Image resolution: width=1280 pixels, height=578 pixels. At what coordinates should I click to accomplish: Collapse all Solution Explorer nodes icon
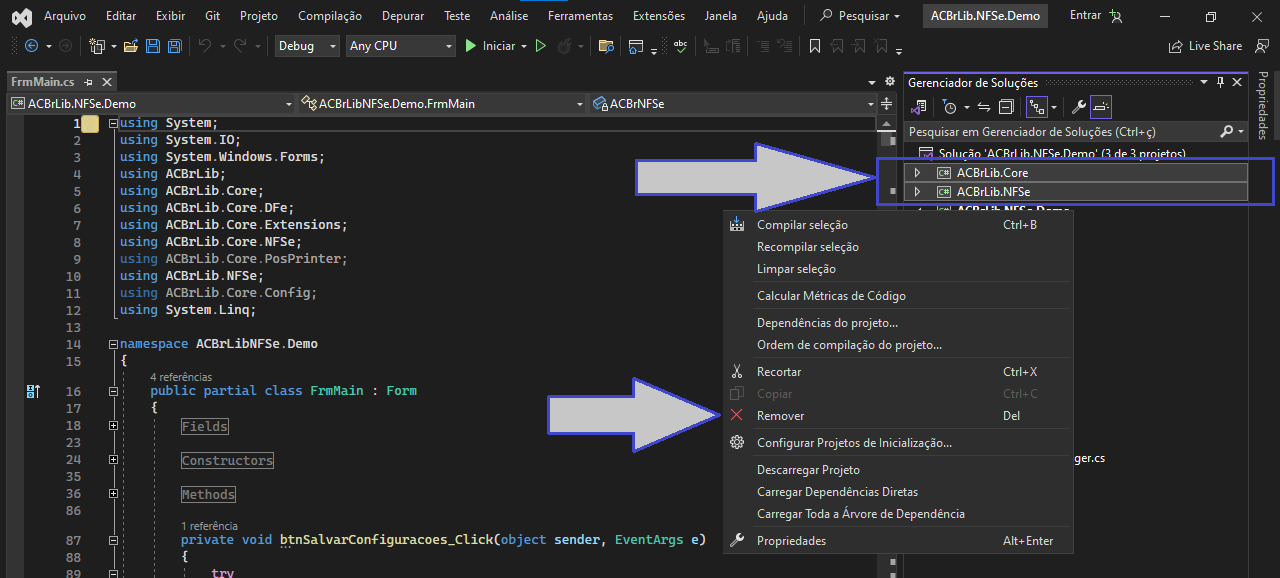1007,107
